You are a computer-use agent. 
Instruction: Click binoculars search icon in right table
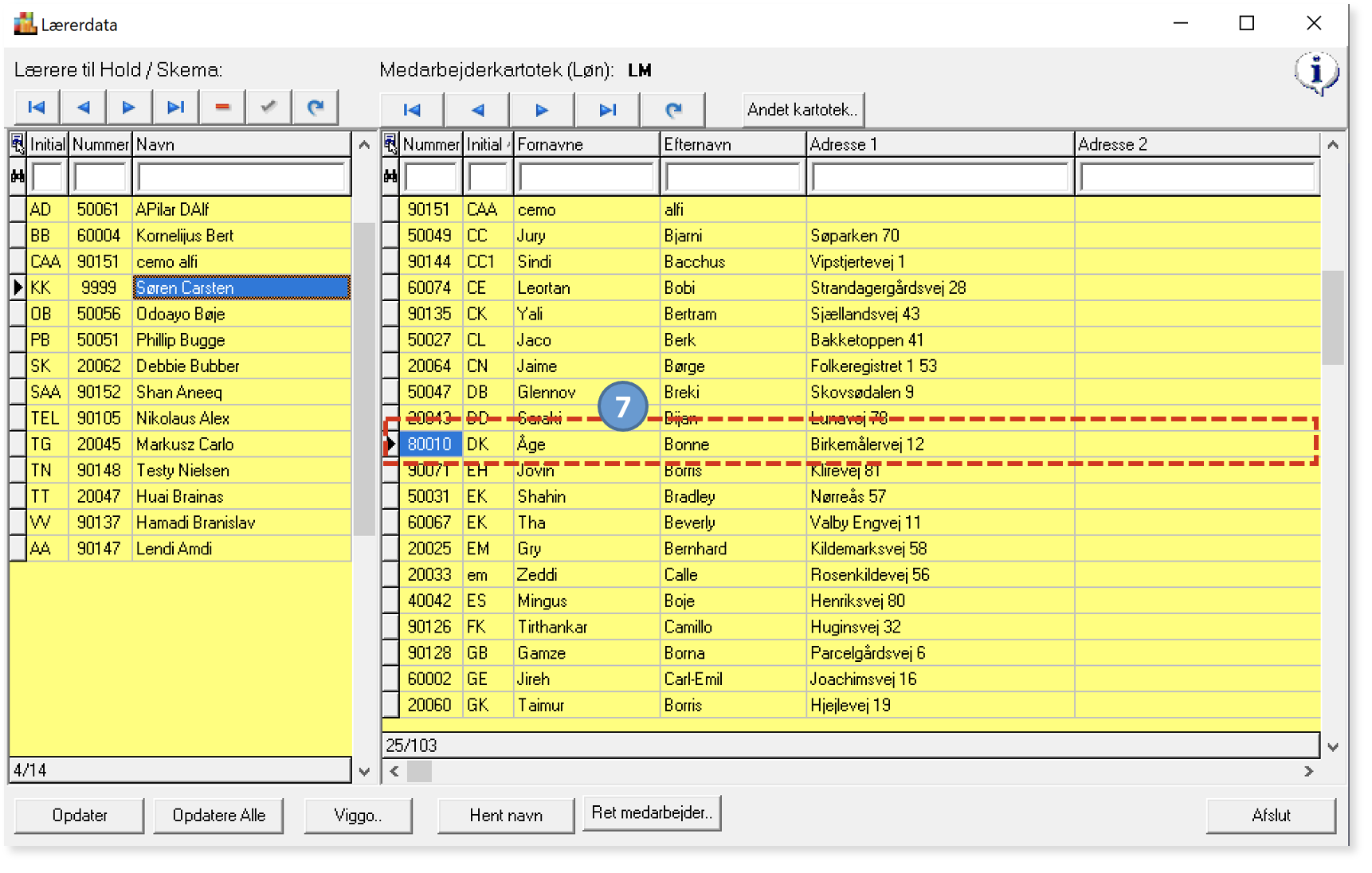[x=390, y=176]
